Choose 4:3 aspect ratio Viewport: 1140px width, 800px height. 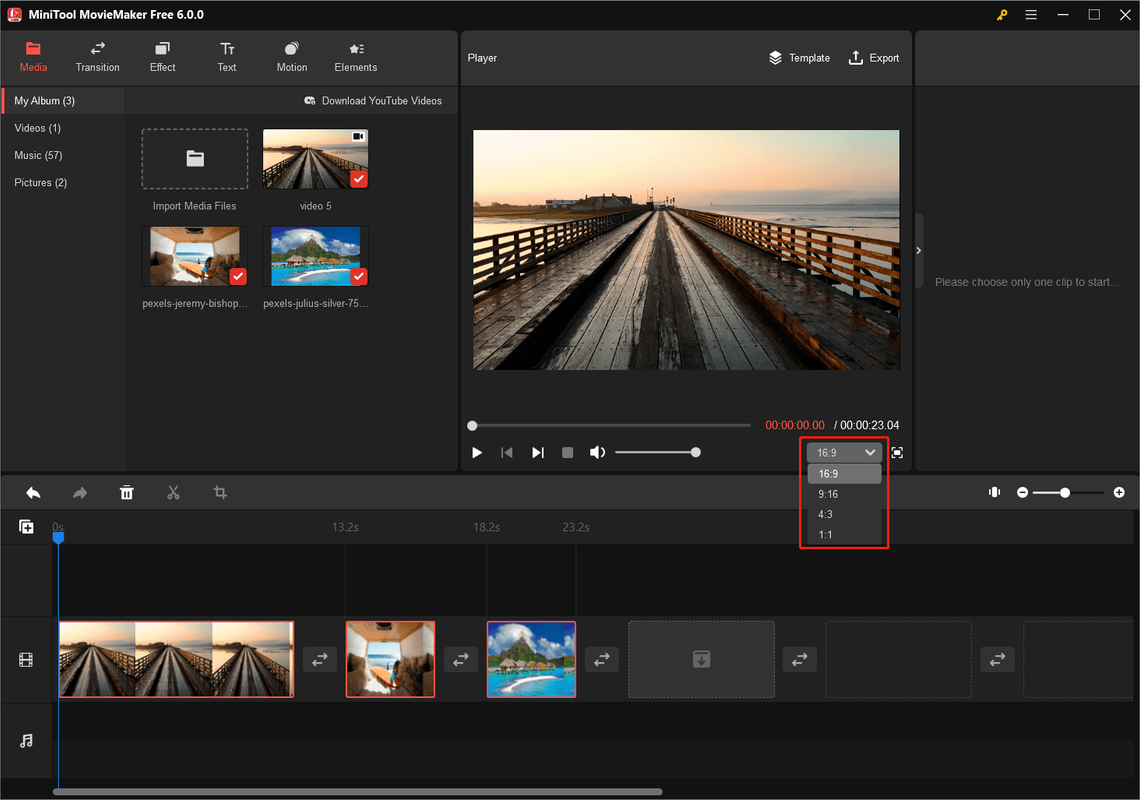click(x=844, y=514)
